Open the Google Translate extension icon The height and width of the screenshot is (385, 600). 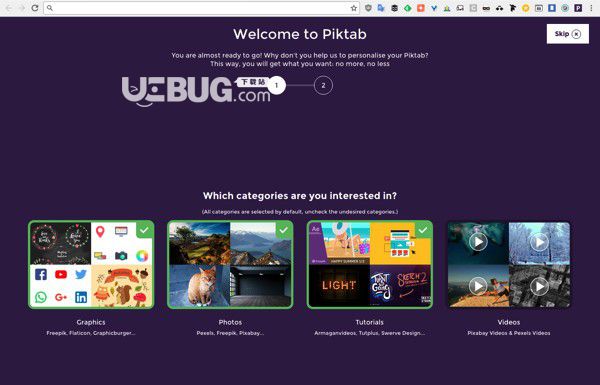coord(381,8)
